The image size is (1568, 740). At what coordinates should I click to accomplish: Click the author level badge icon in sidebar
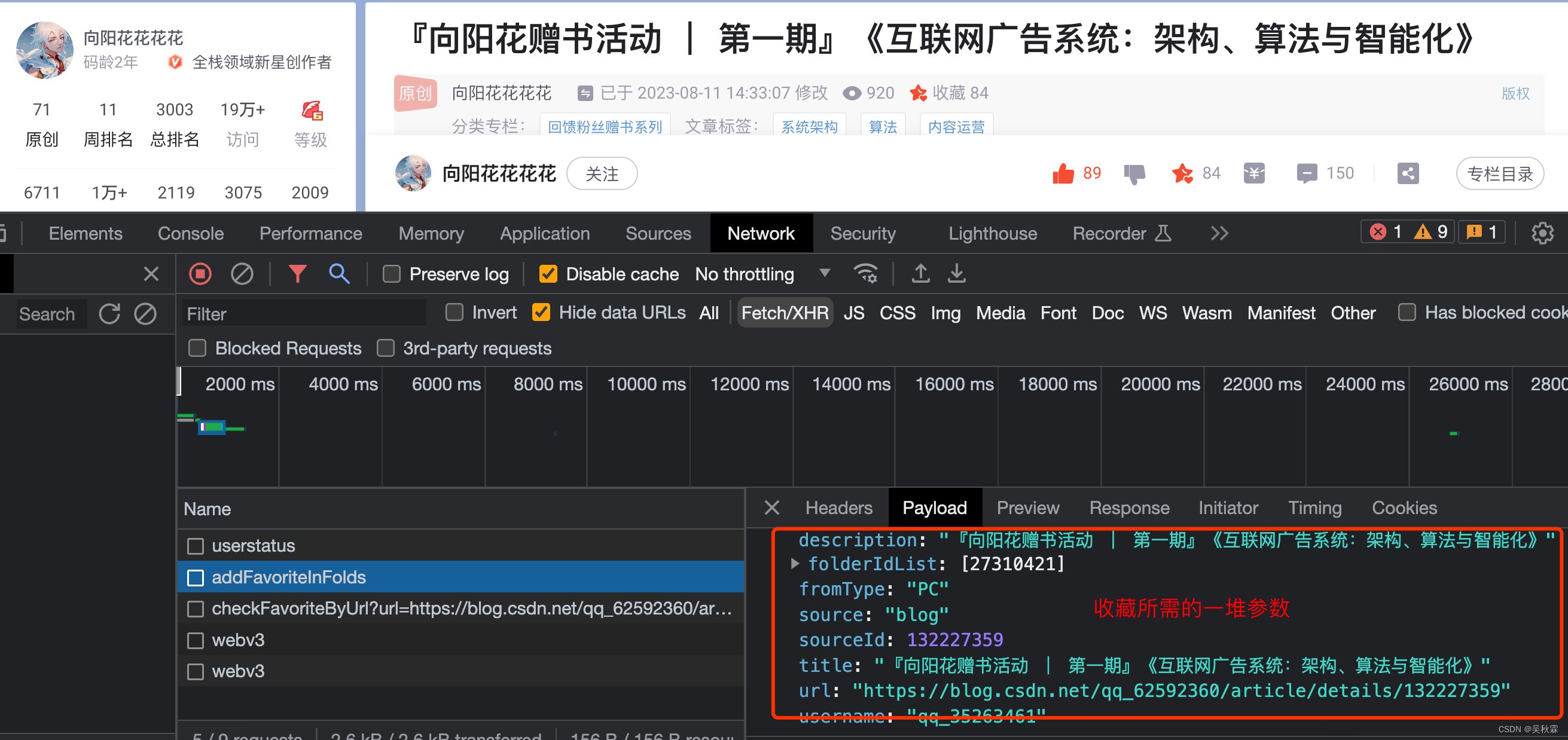312,111
